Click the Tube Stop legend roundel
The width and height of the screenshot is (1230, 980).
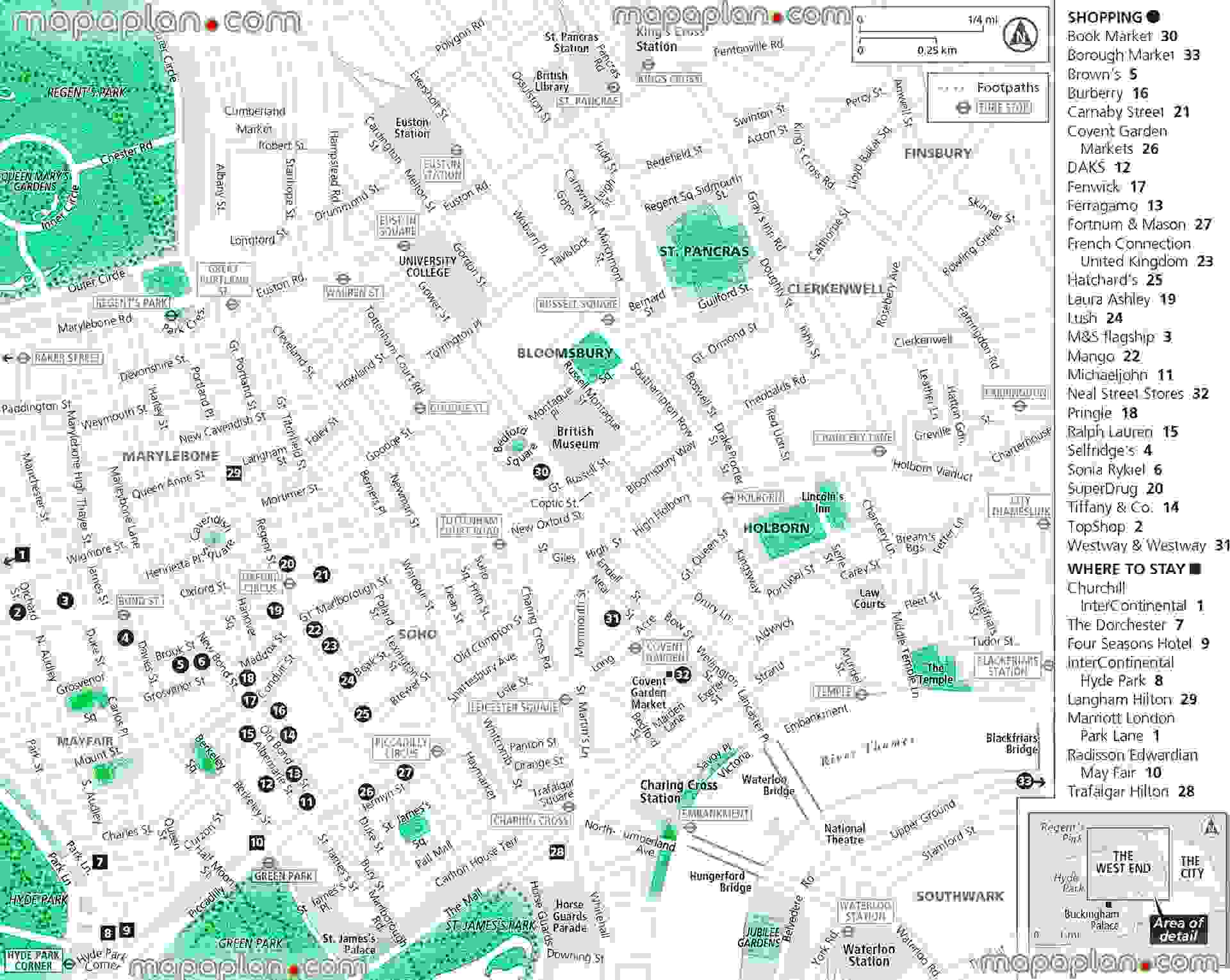point(963,108)
